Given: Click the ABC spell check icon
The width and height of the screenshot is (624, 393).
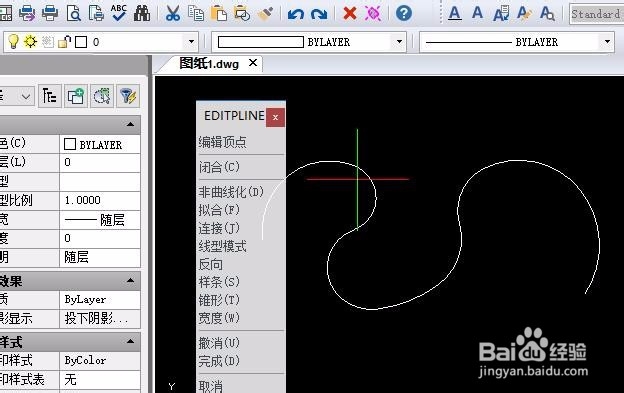Looking at the screenshot, I should pyautogui.click(x=119, y=13).
